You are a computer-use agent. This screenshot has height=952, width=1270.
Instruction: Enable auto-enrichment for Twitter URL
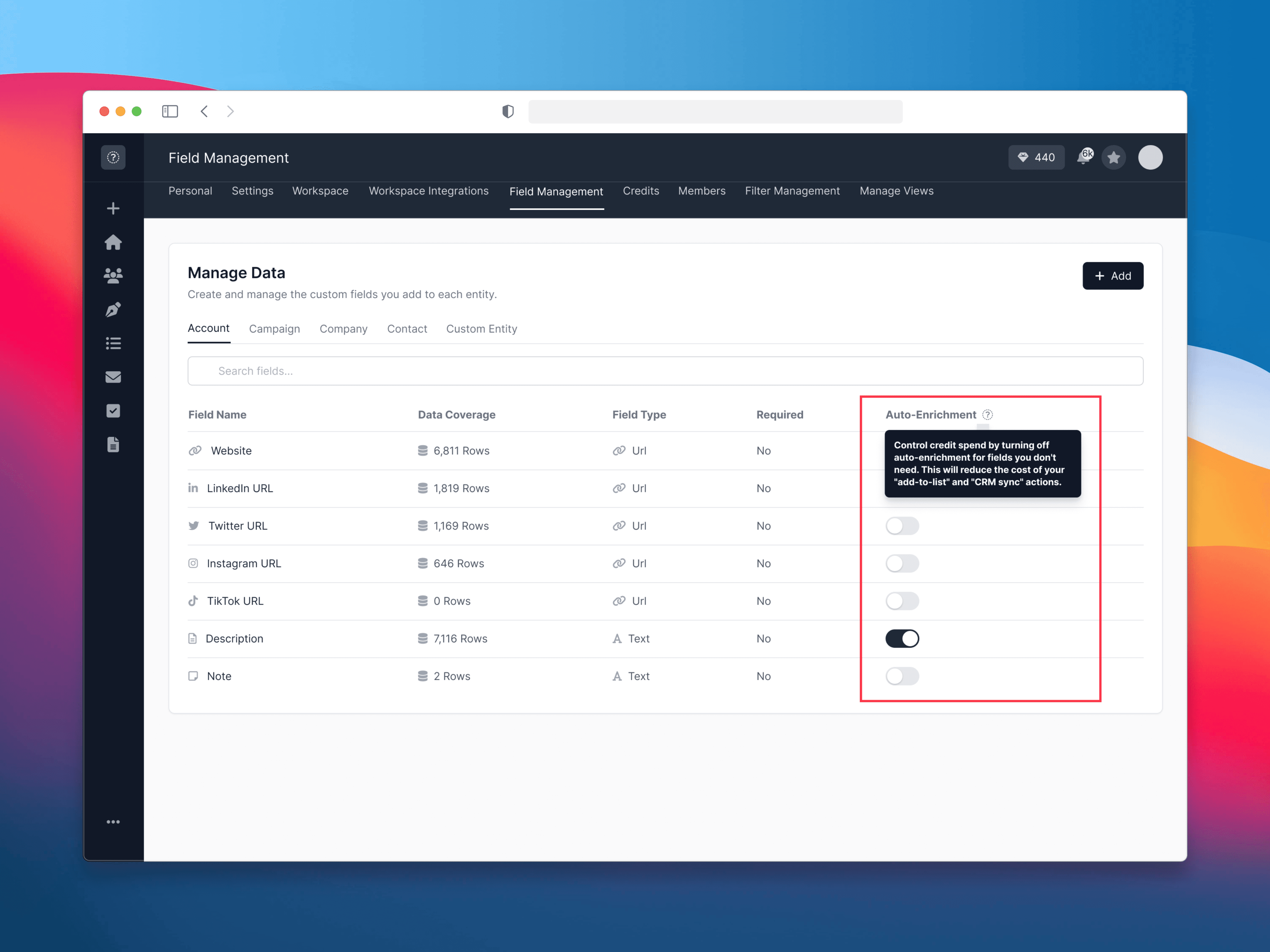(x=902, y=526)
